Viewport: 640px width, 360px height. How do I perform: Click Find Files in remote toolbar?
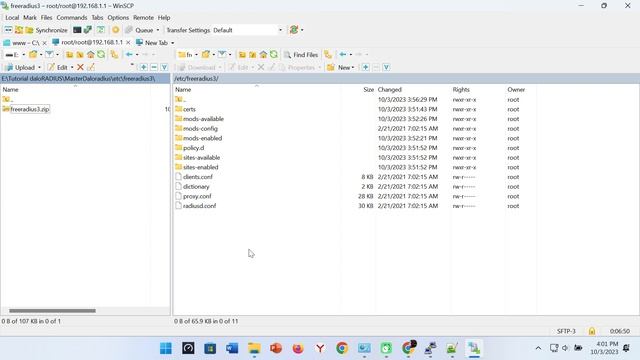pos(301,55)
